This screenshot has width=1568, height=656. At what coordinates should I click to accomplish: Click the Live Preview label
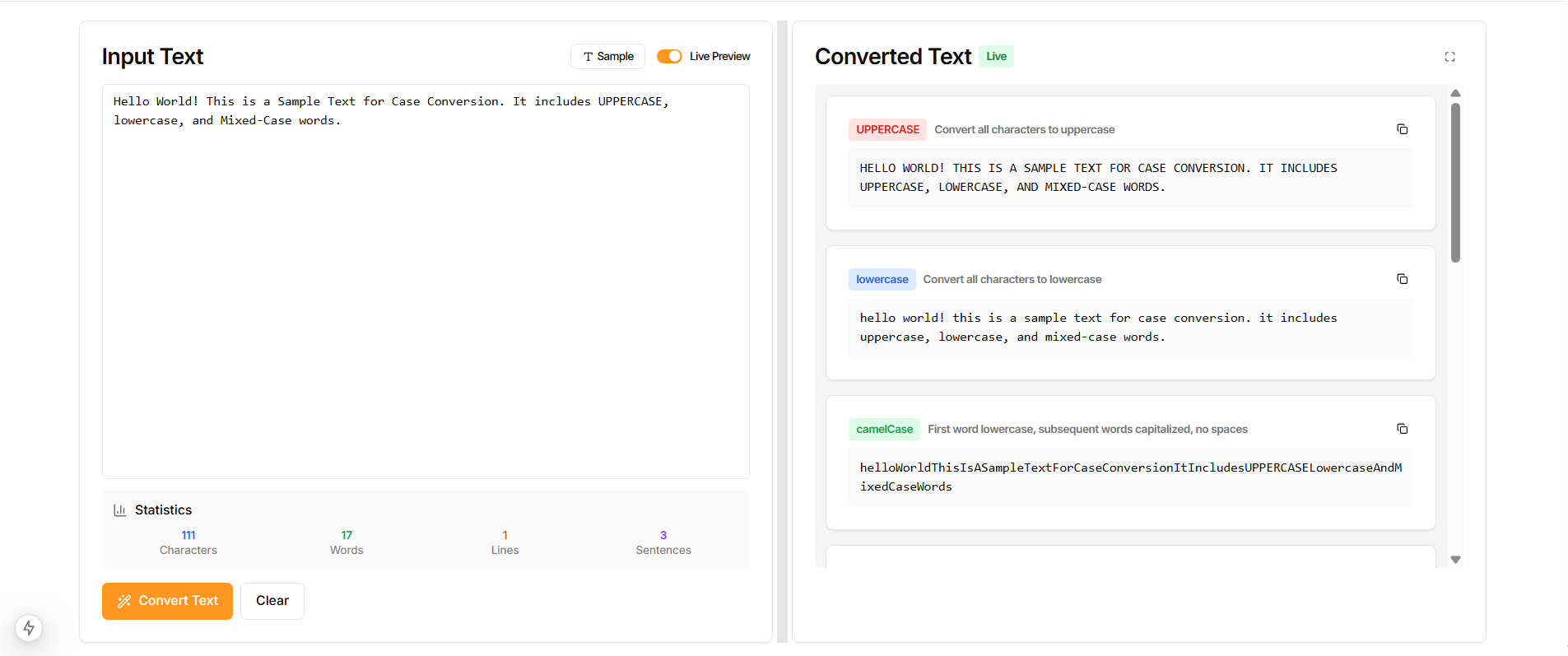click(719, 56)
